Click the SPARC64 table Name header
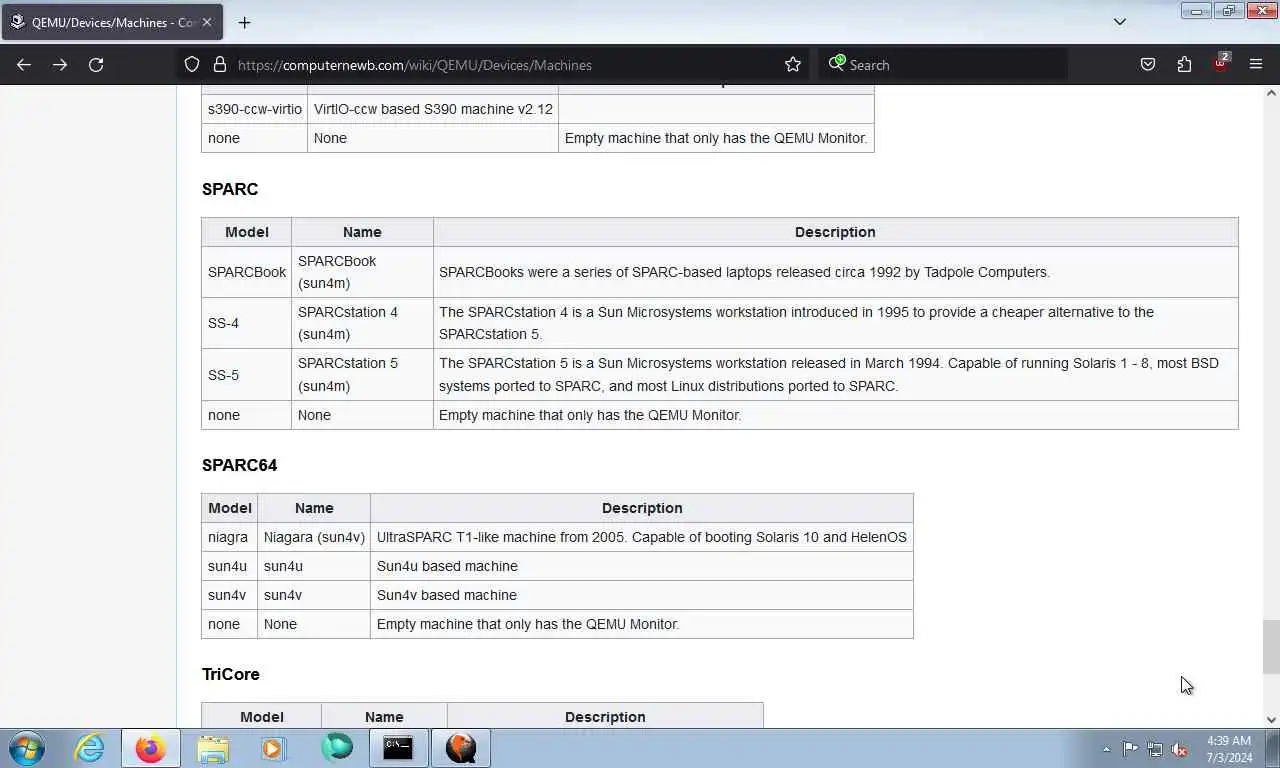This screenshot has width=1280, height=768. coord(314,508)
